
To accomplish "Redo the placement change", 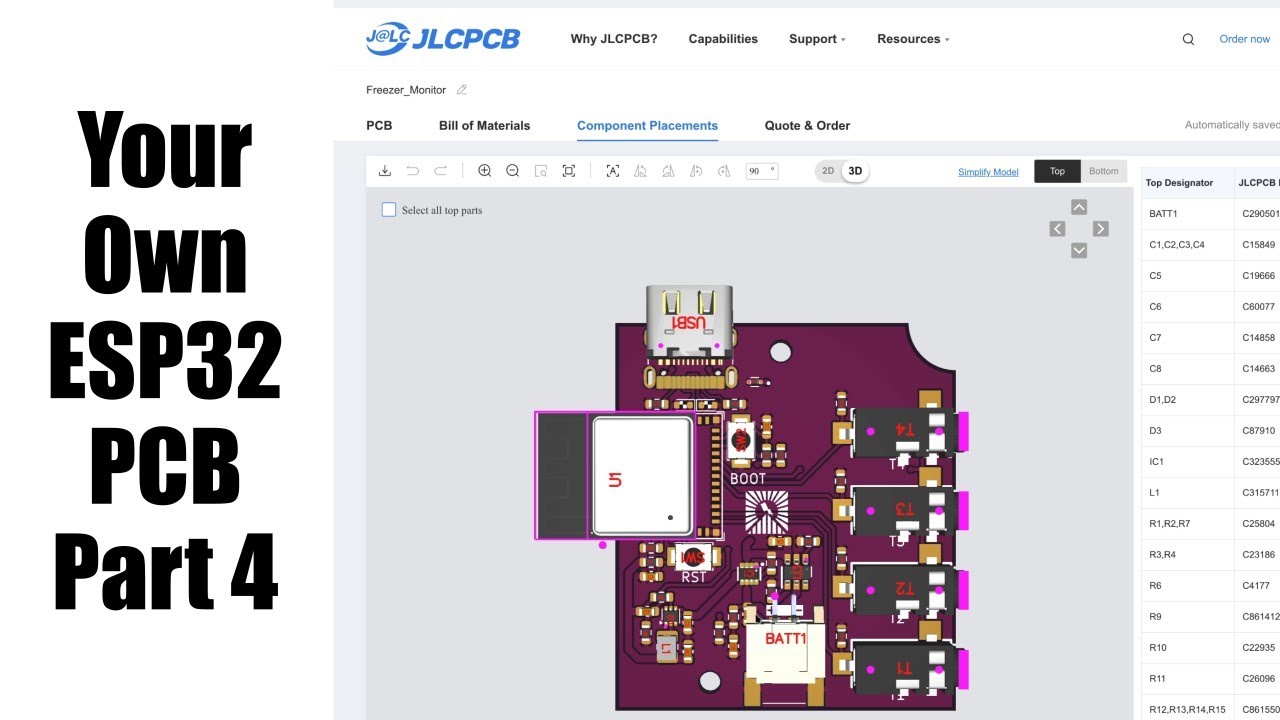I will pyautogui.click(x=440, y=171).
